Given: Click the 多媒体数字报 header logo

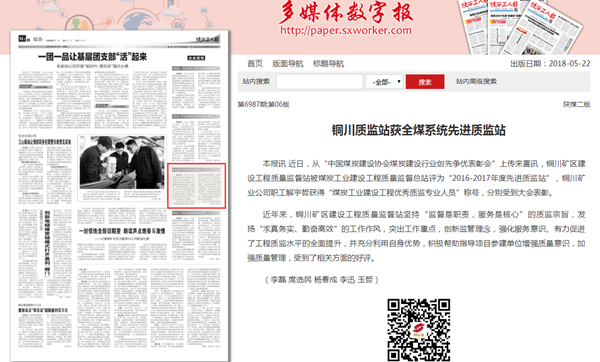Looking at the screenshot, I should click(x=346, y=12).
